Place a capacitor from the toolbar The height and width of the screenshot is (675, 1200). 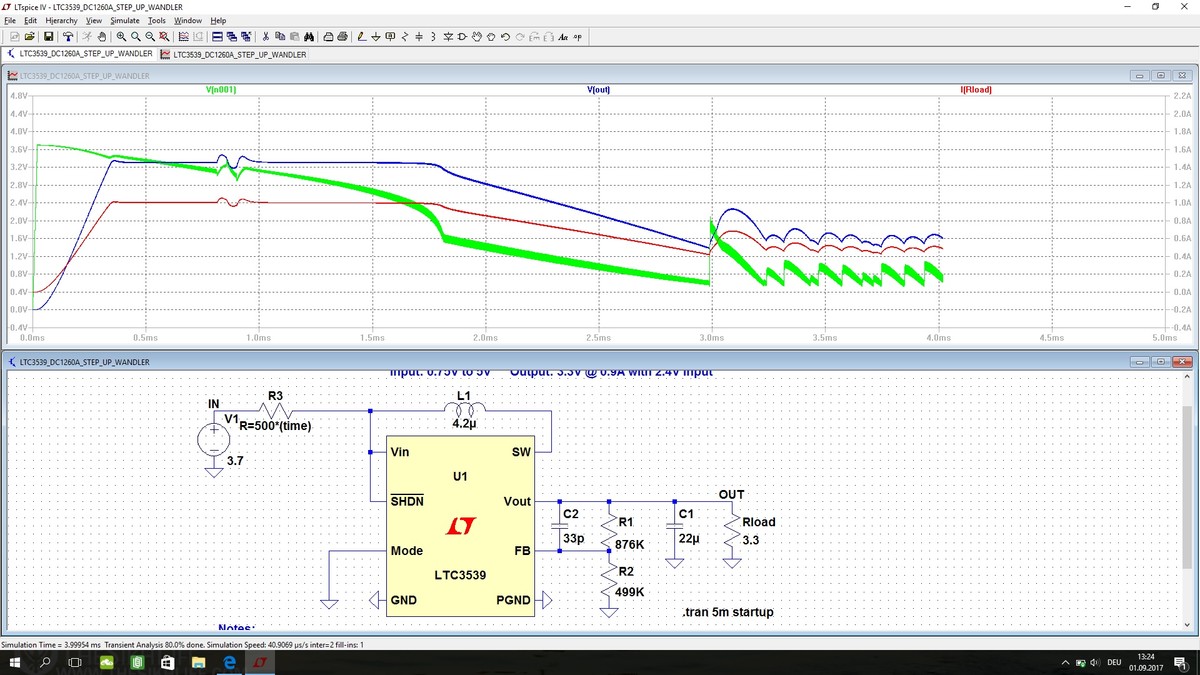coord(419,37)
